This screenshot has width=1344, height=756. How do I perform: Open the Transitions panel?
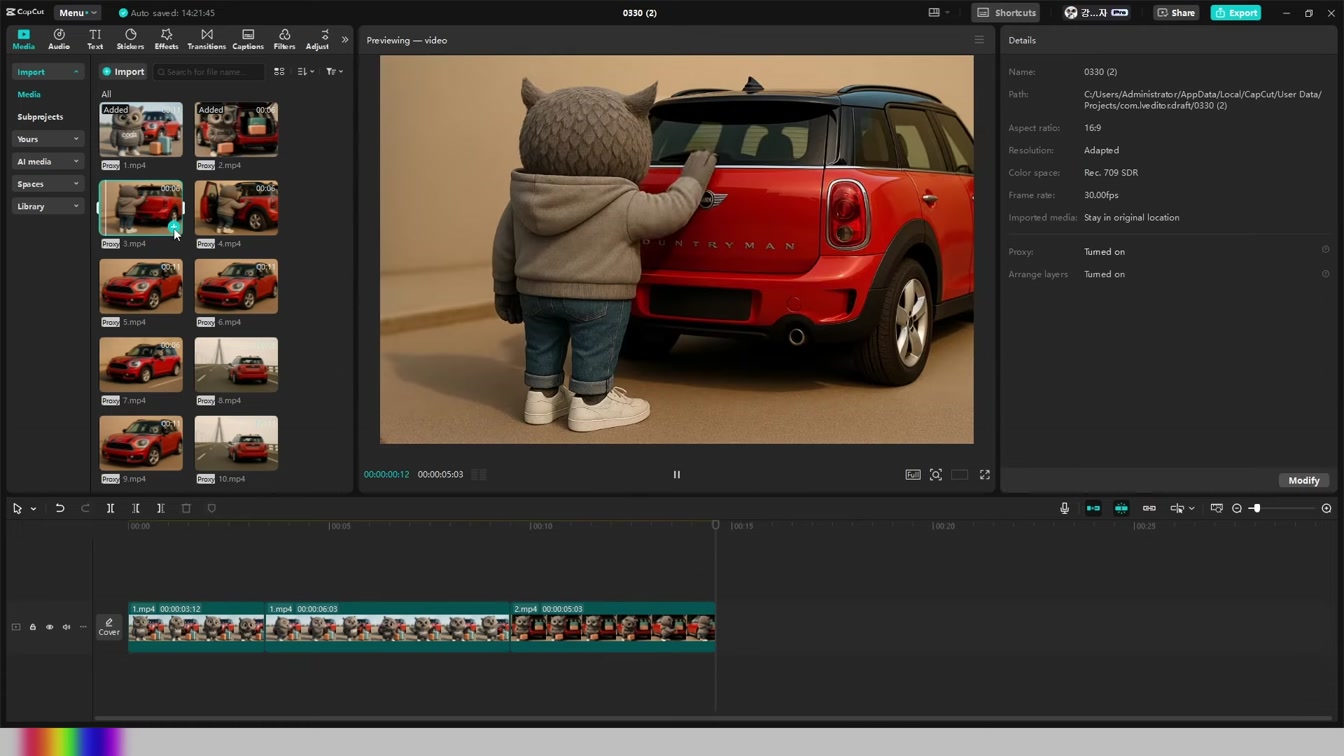206,39
